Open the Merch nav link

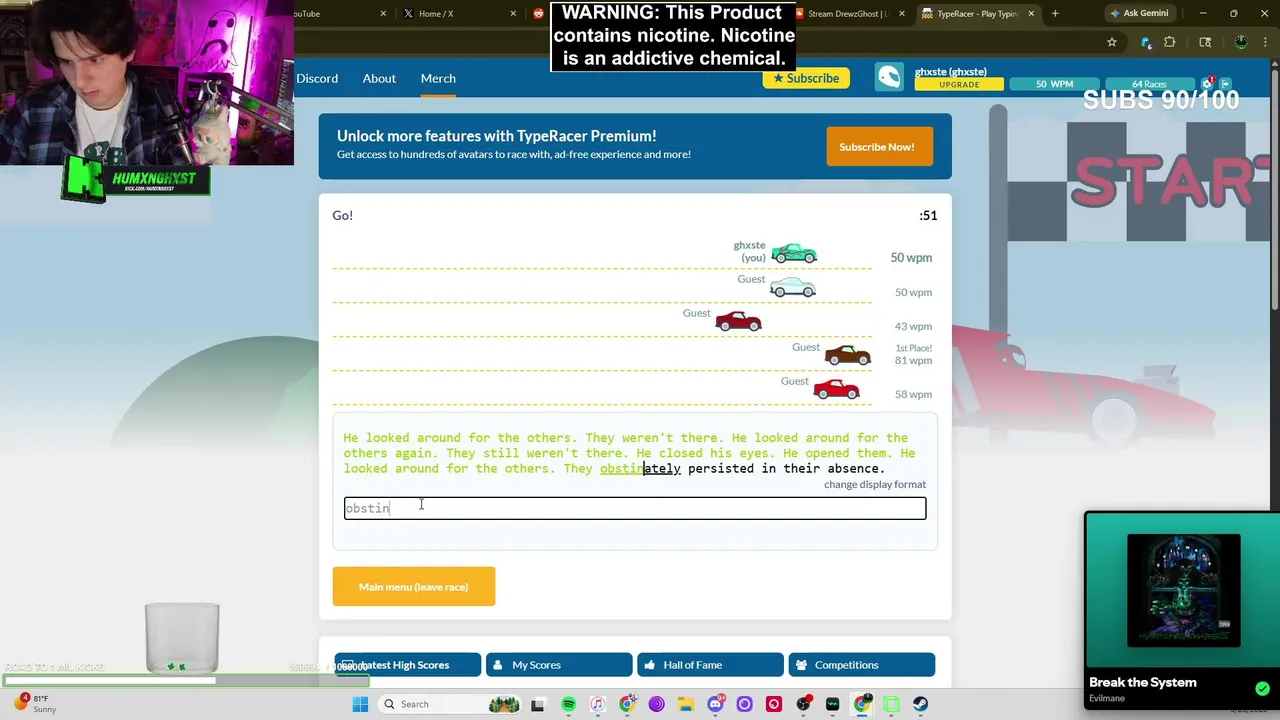(438, 78)
